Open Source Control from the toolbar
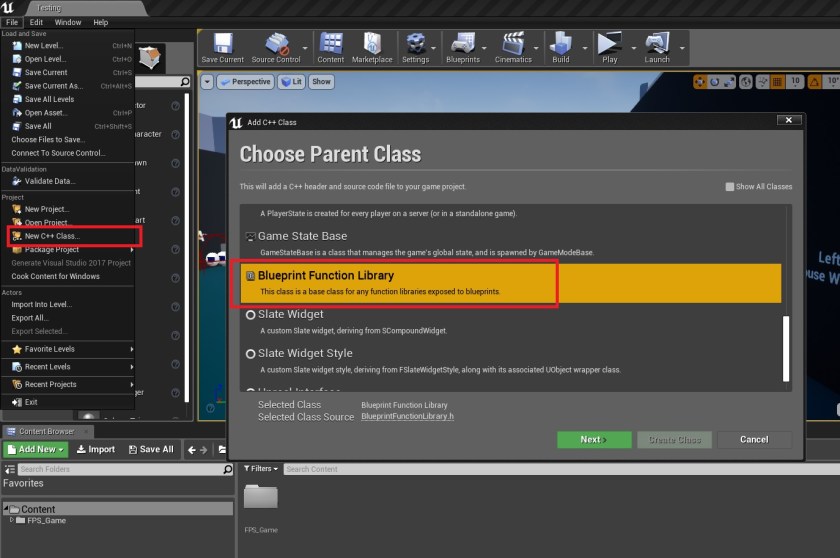The height and width of the screenshot is (558, 840). [x=276, y=47]
